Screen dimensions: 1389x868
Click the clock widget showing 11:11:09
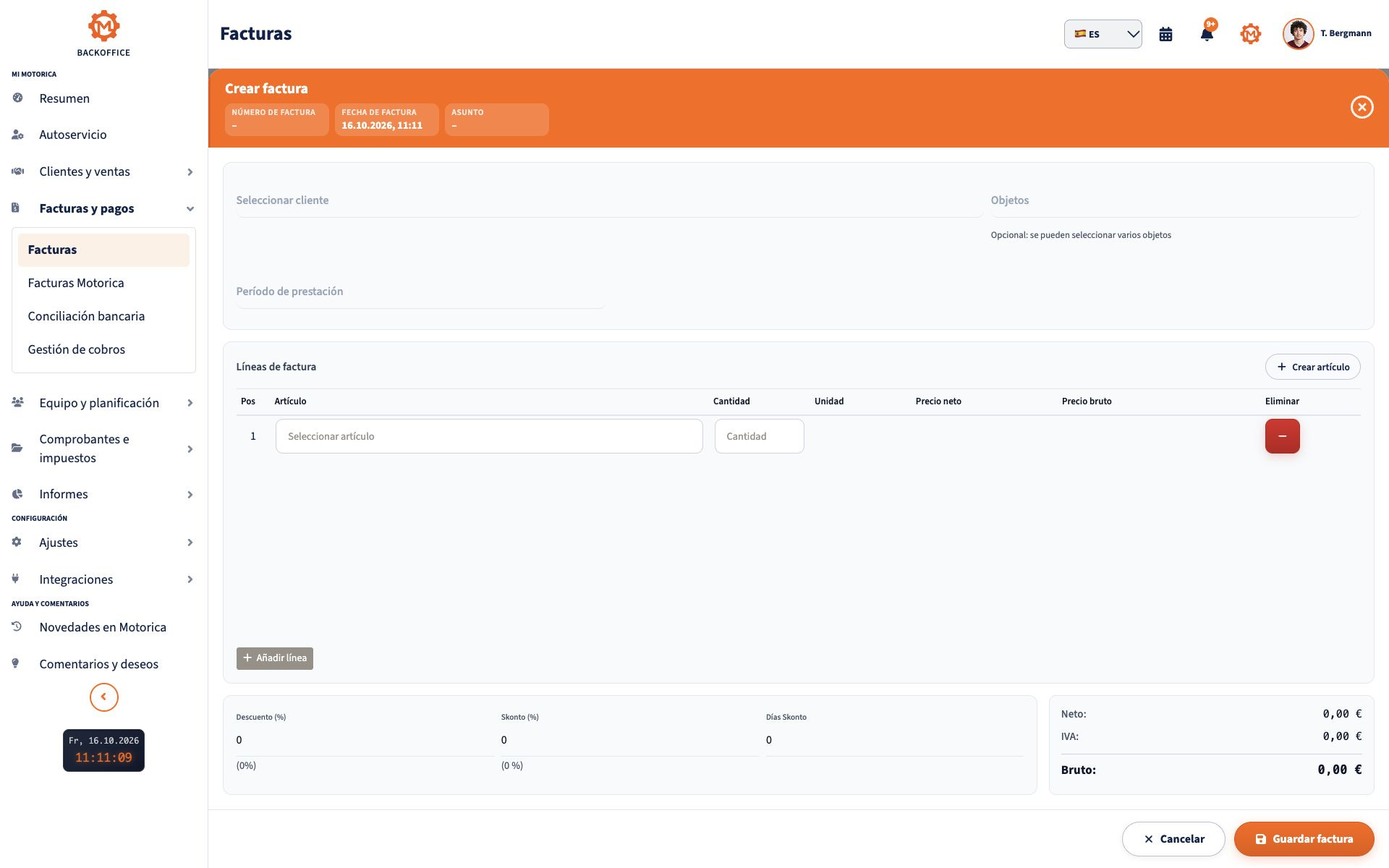[103, 750]
